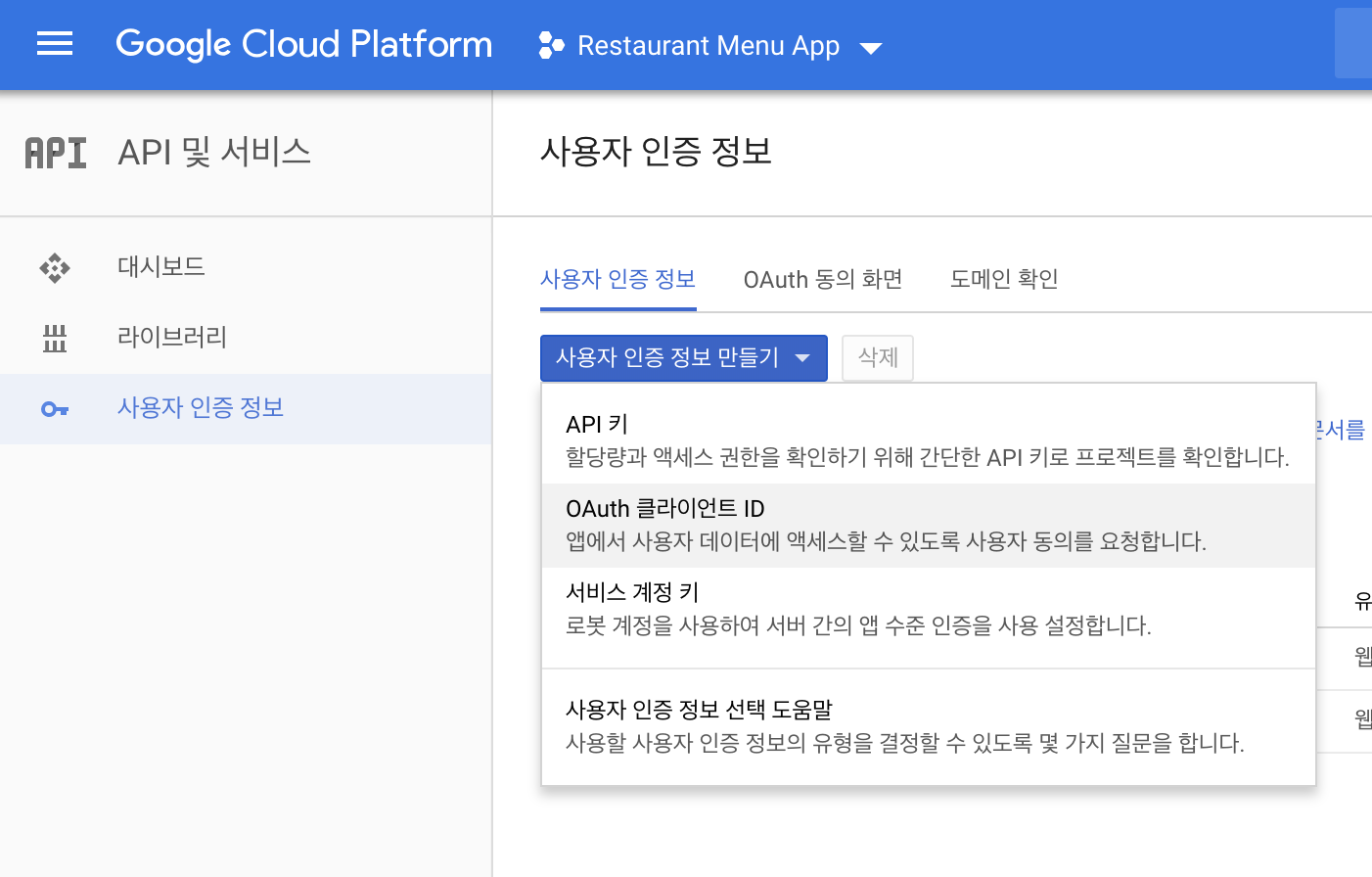Click the Google Cloud Platform logo
This screenshot has height=877, width=1372.
(304, 44)
